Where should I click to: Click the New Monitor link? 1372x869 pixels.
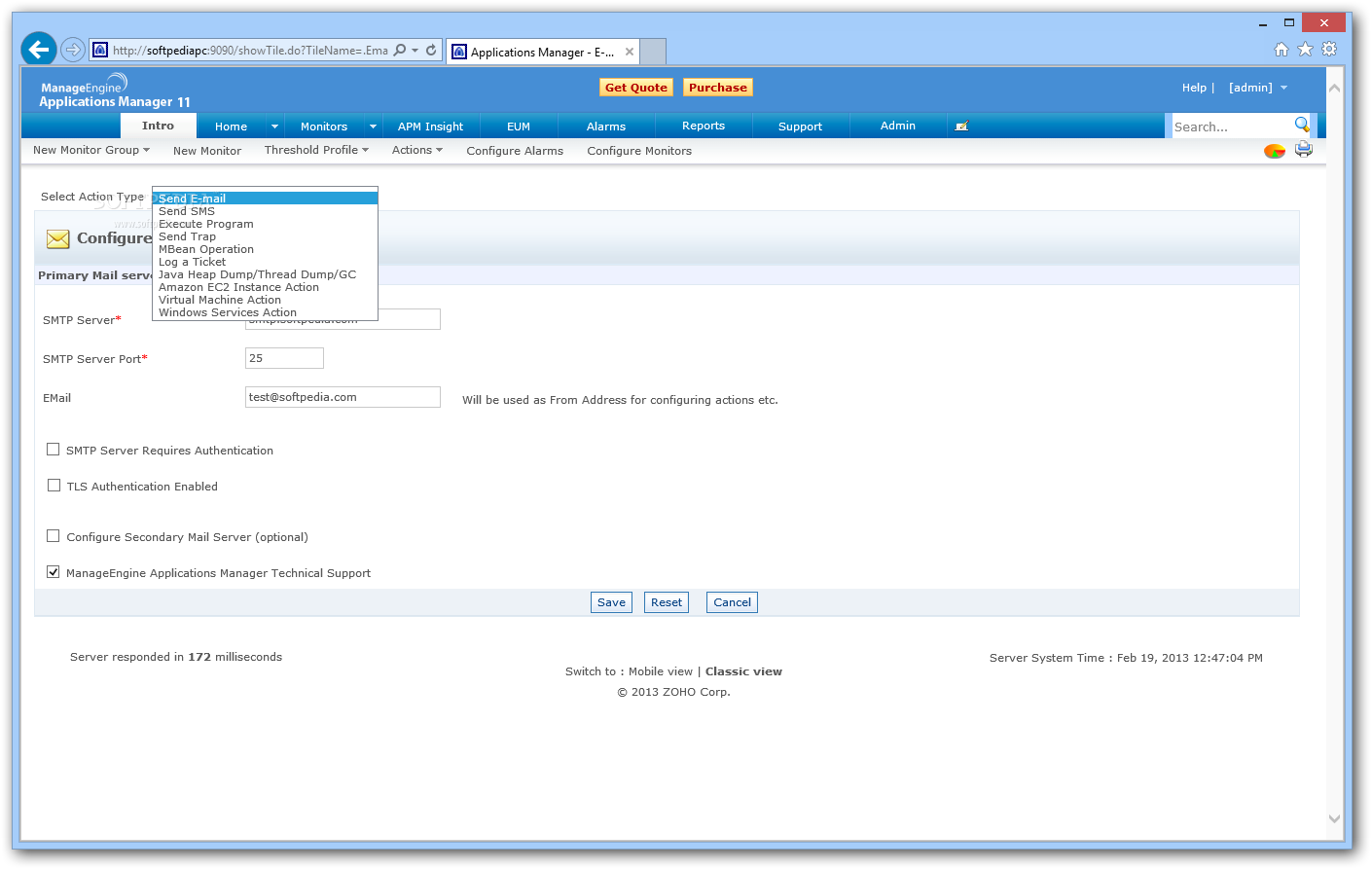(x=207, y=151)
